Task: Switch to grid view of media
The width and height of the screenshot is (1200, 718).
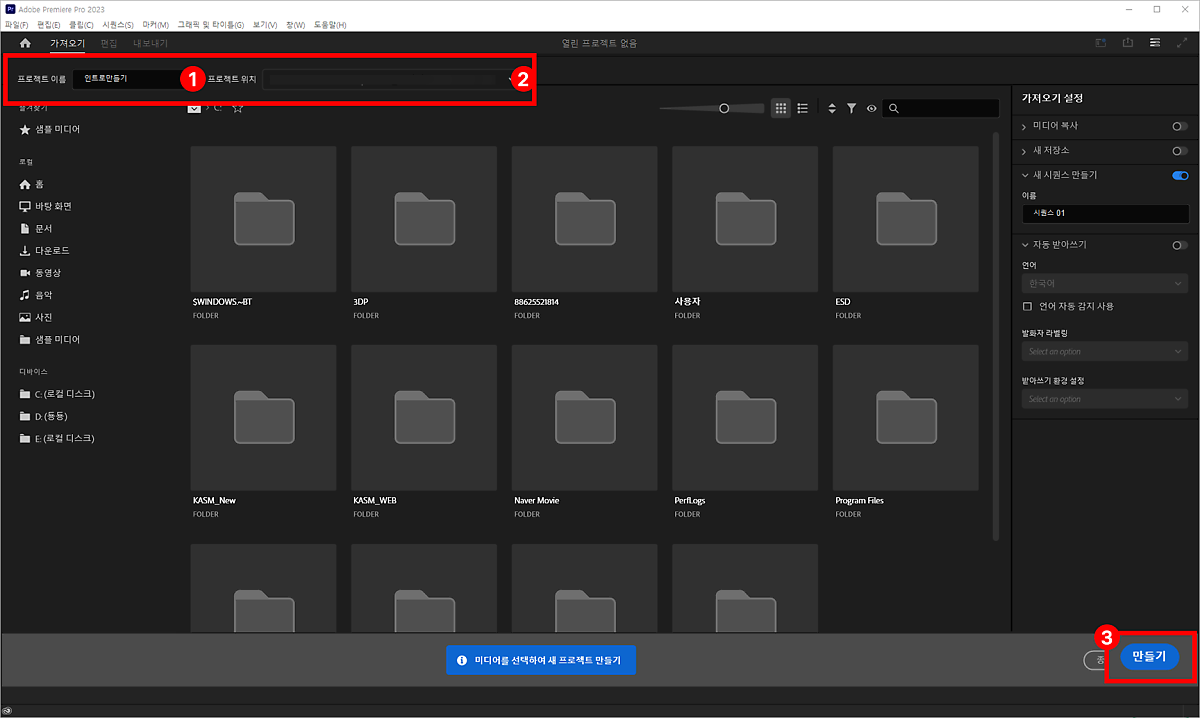Action: coord(781,108)
